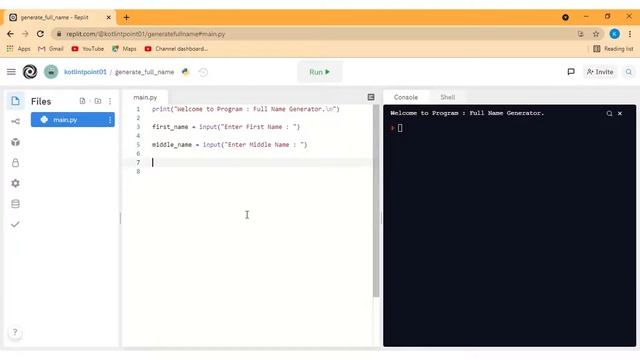The image size is (640, 360).
Task: Open the Maps bookmark
Action: (124, 49)
